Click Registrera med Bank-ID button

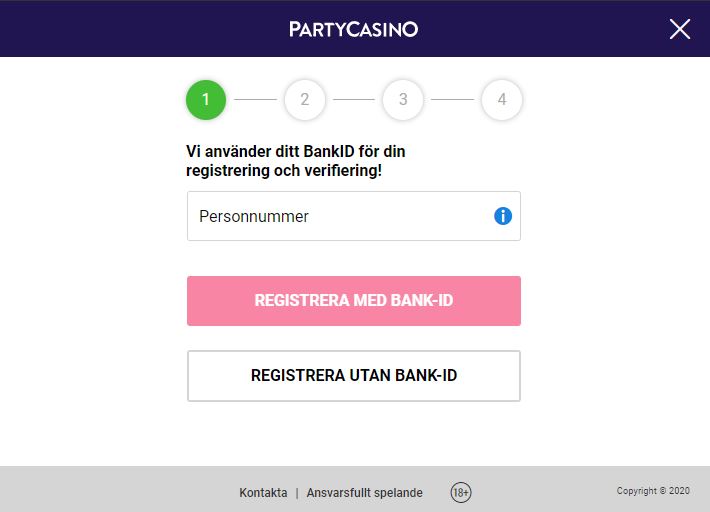coord(354,301)
